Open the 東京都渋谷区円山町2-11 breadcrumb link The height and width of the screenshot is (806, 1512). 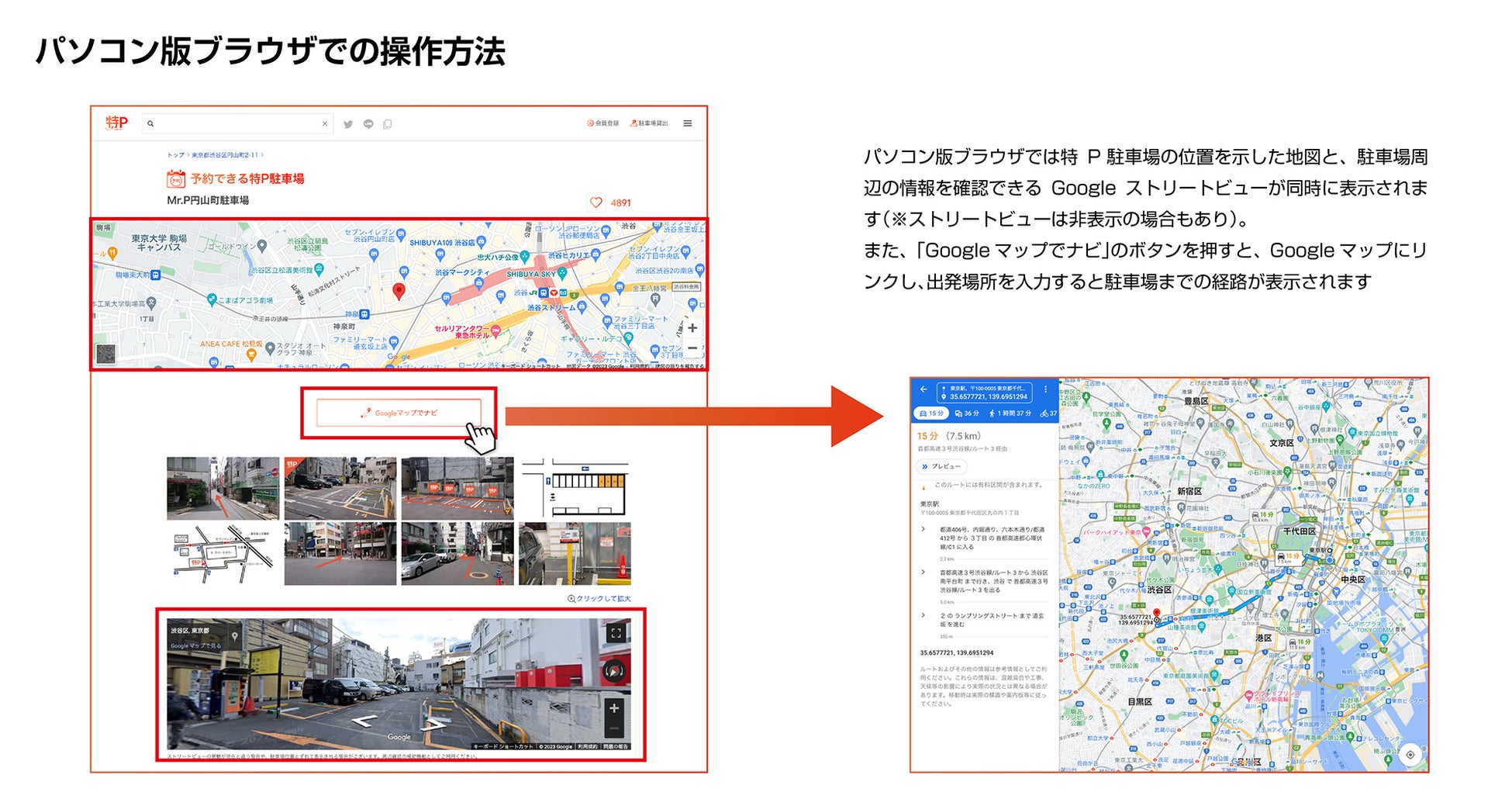point(225,155)
